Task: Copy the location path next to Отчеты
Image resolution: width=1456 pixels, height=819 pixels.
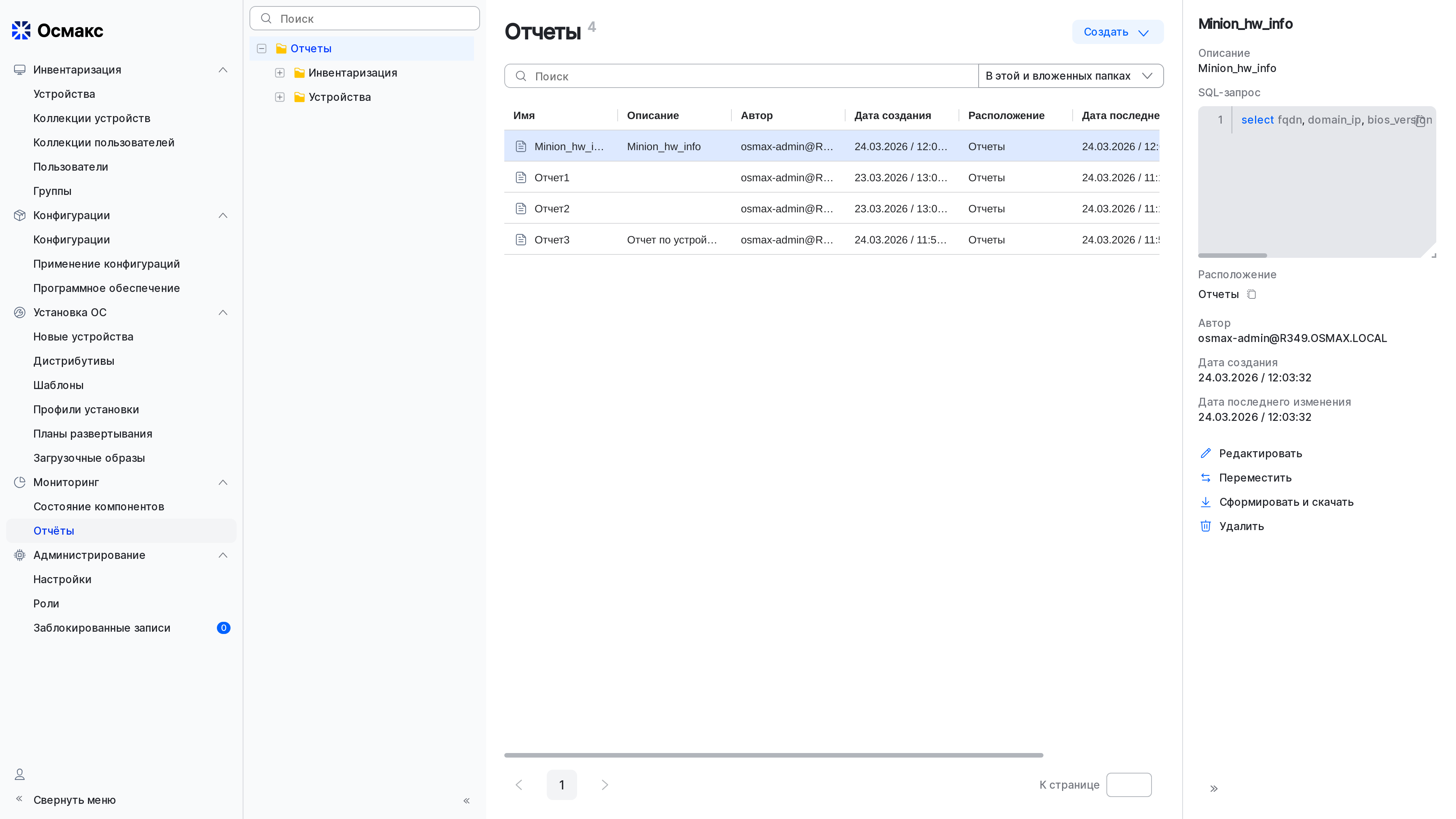Action: [x=1251, y=295]
